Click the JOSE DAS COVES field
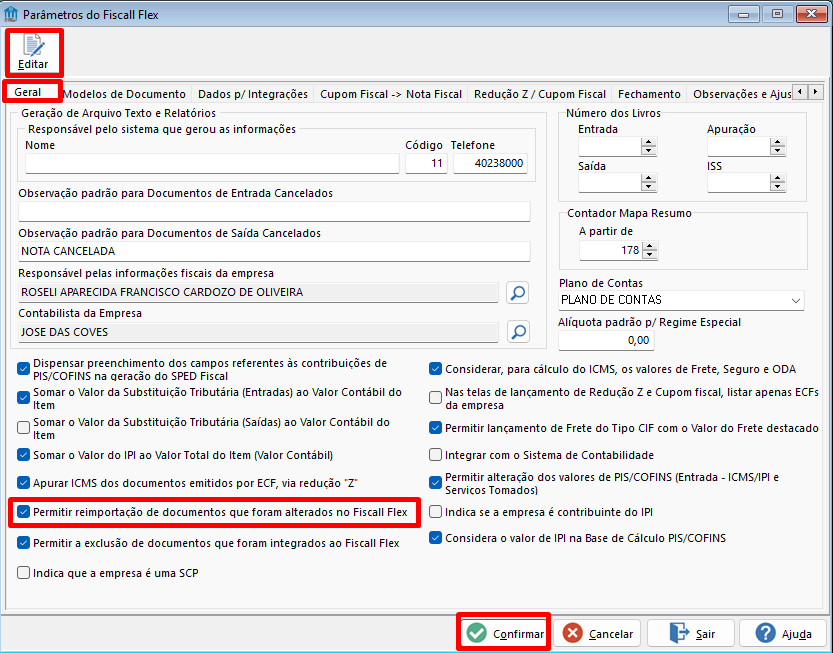Screen dimensions: 833x653 258,332
